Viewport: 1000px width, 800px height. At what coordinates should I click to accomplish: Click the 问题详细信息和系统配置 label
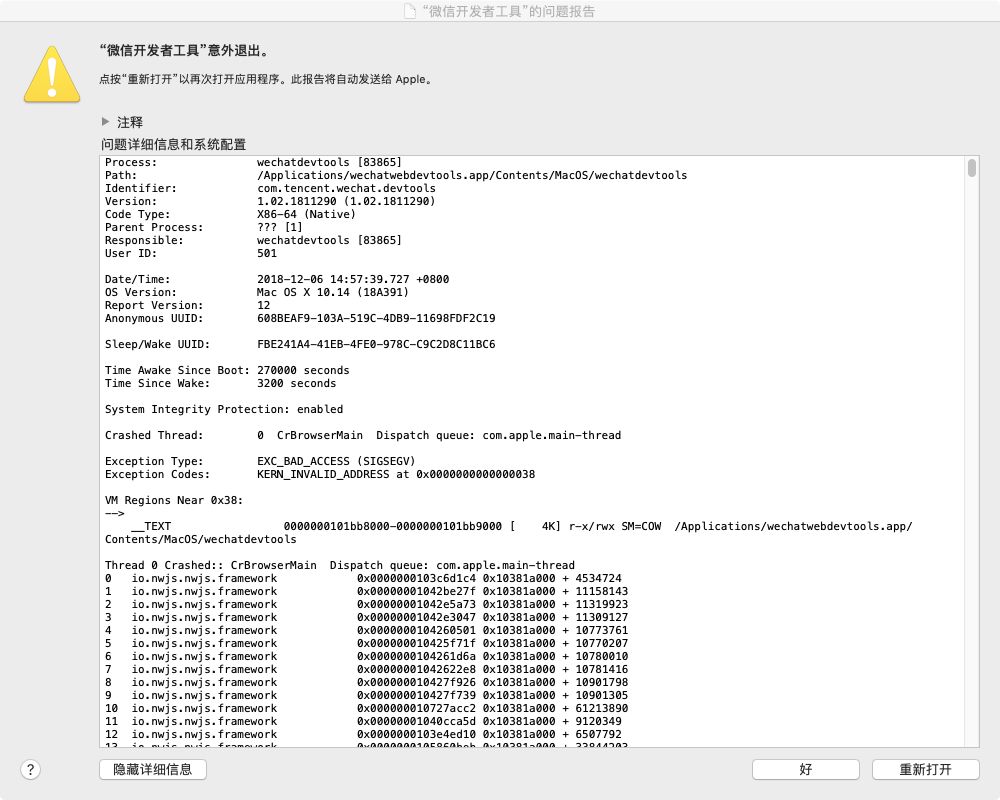pos(173,144)
